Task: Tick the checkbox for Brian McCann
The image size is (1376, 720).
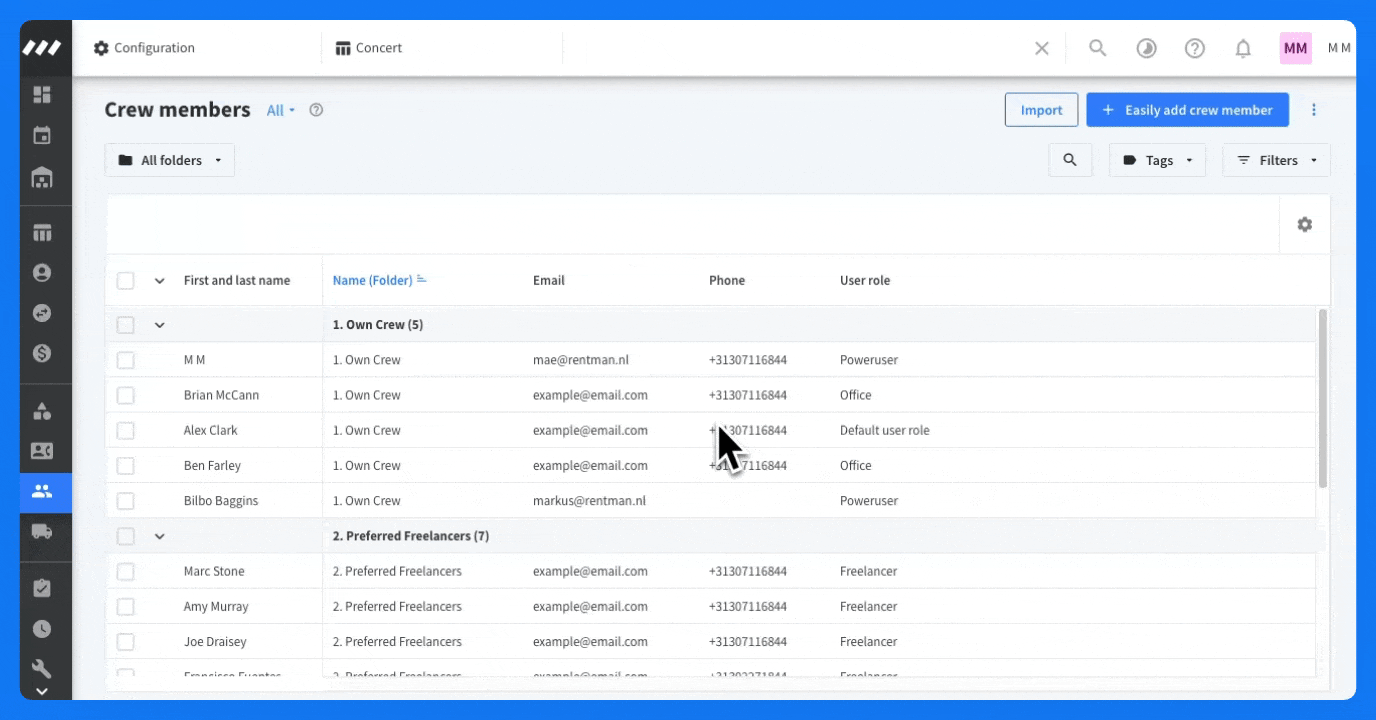Action: tap(125, 395)
